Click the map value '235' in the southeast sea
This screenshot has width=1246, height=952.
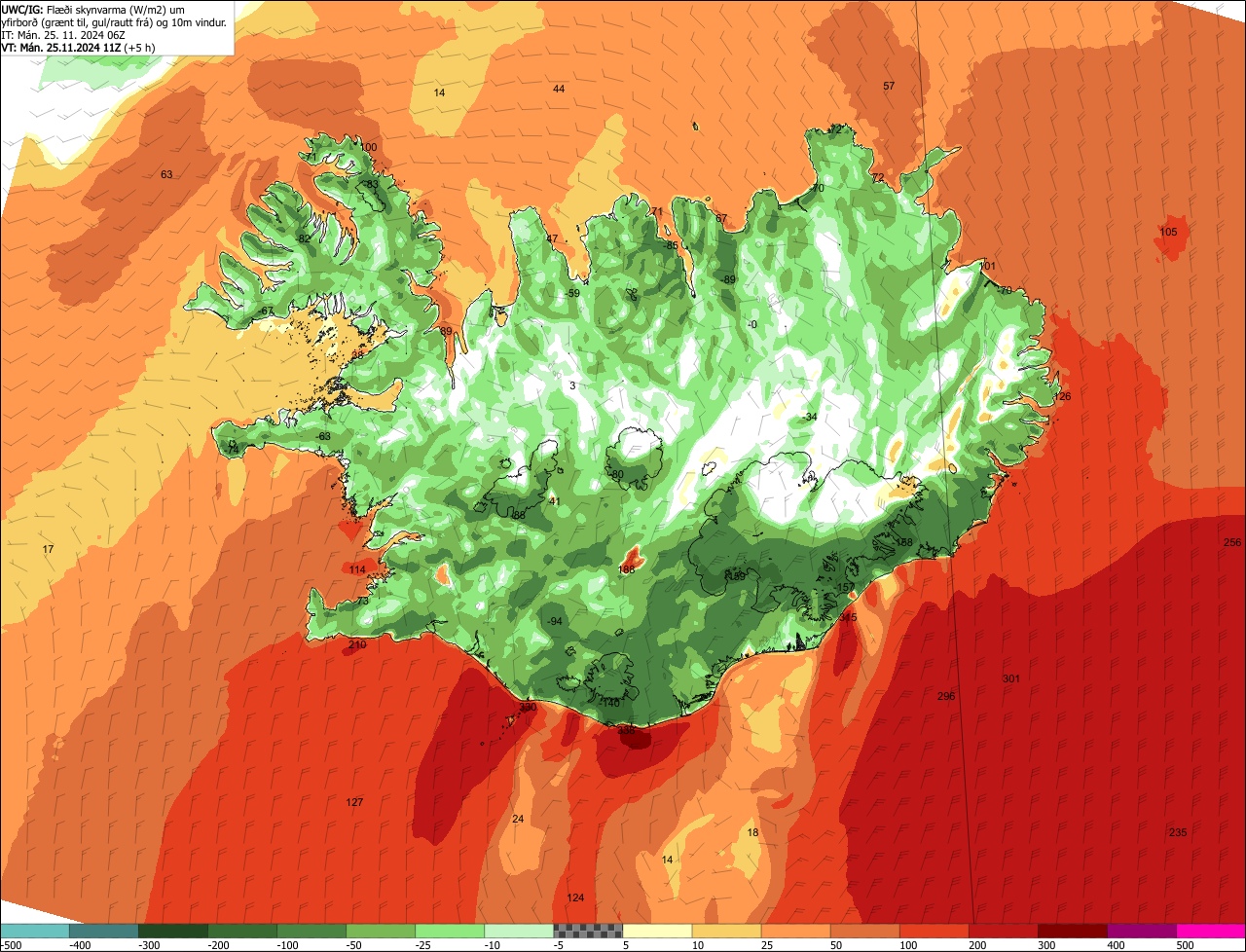click(x=1178, y=832)
